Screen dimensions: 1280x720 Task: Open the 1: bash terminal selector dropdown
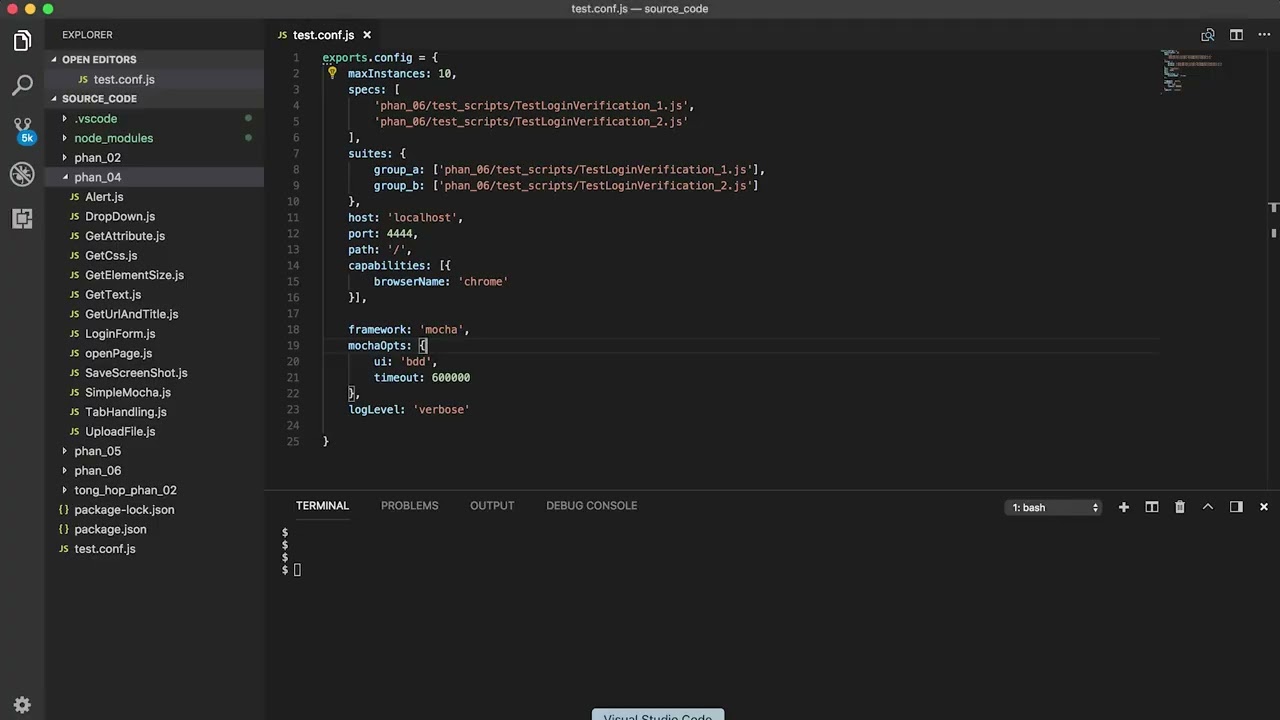click(1054, 508)
